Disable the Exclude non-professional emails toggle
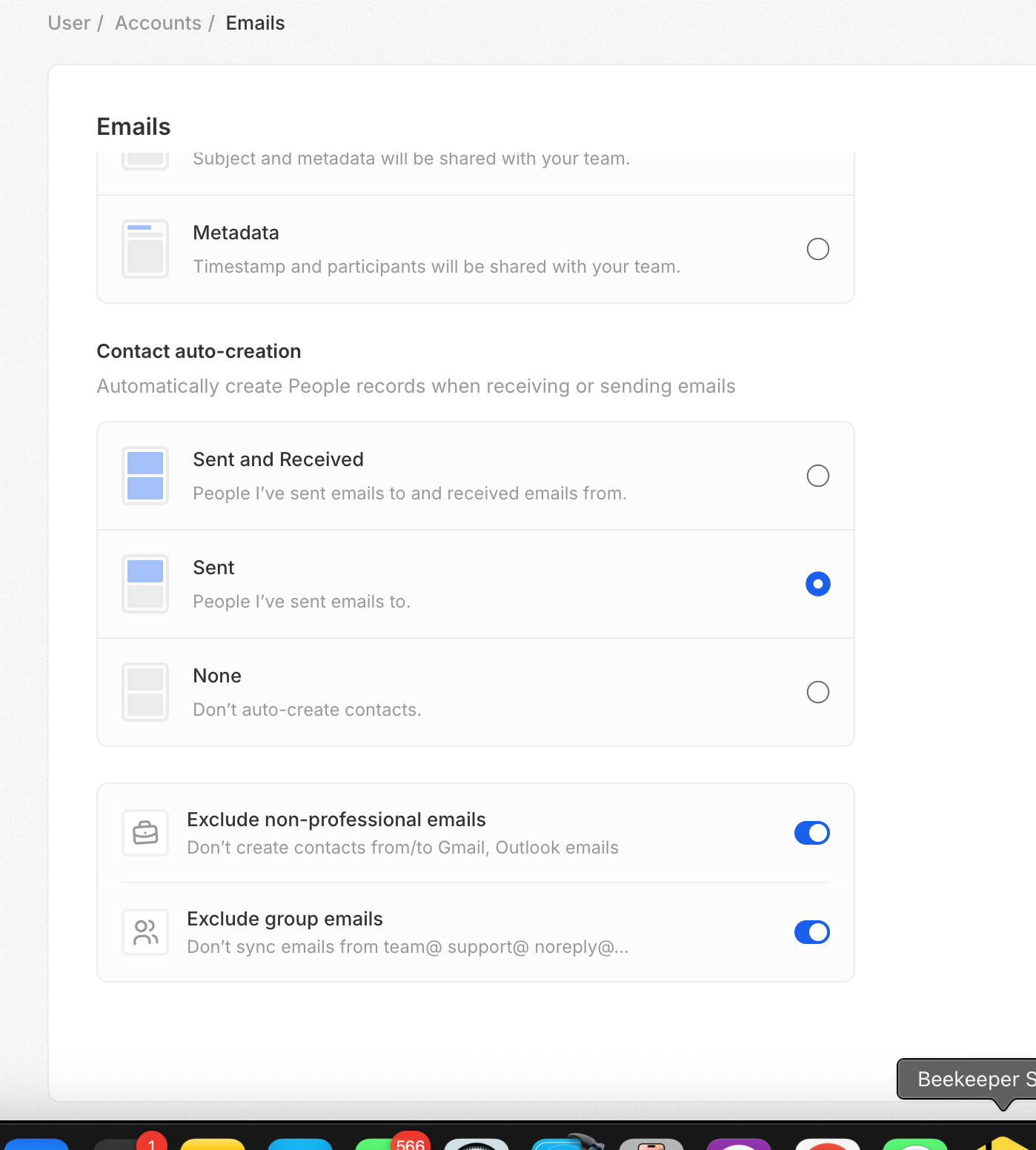Viewport: 1036px width, 1150px height. tap(811, 833)
